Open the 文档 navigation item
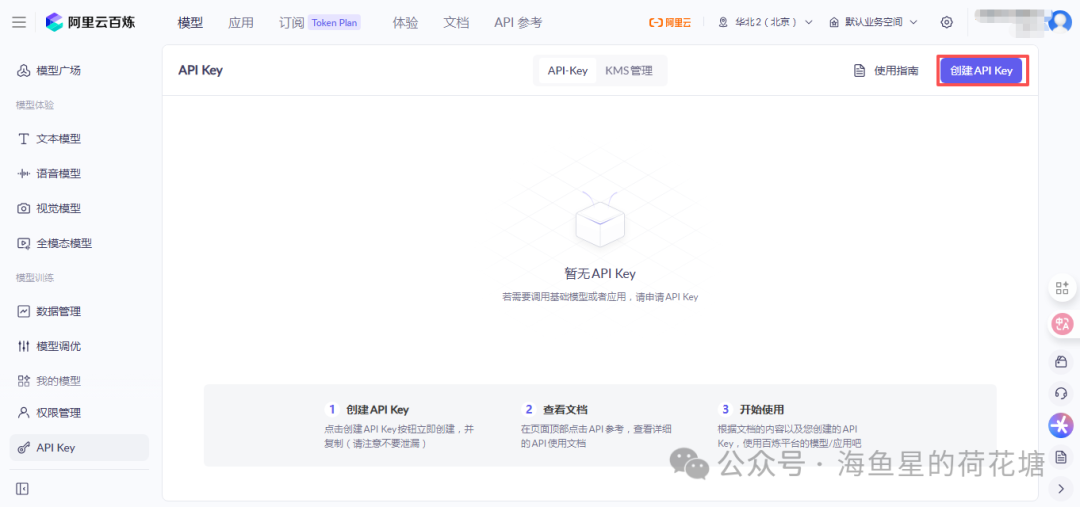This screenshot has width=1080, height=507. [x=456, y=23]
